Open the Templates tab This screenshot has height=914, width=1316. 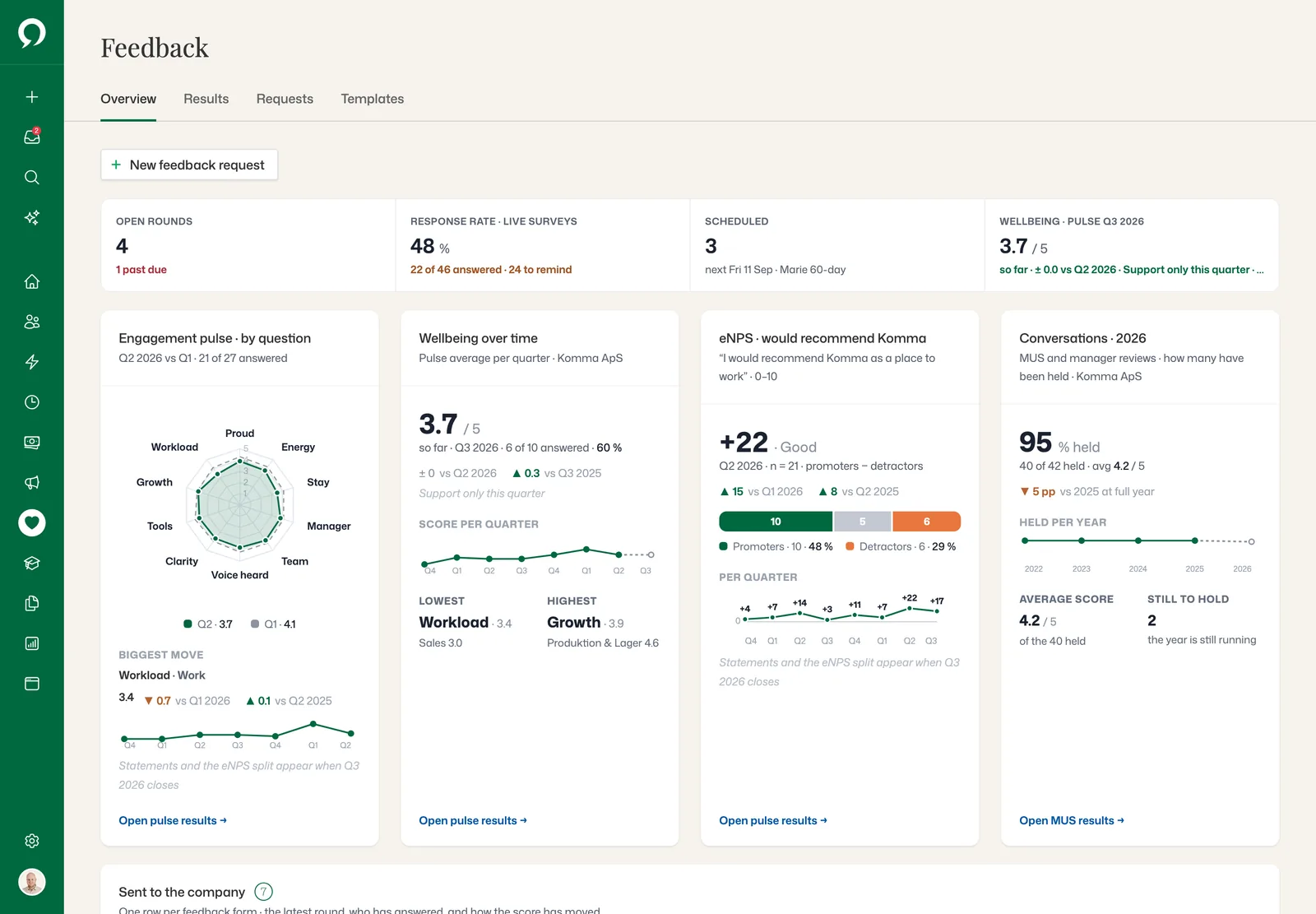373,99
